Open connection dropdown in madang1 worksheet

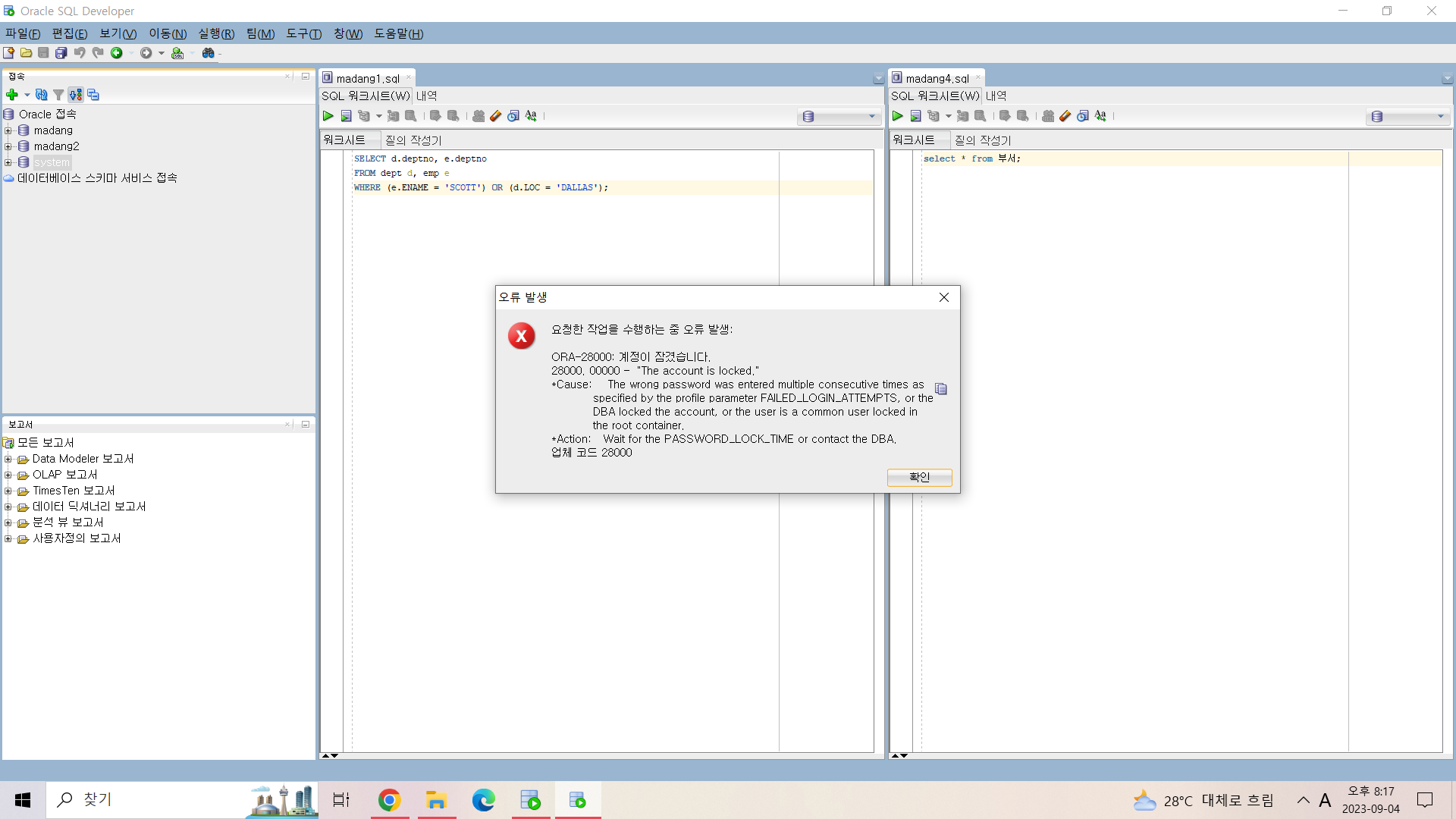pos(871,117)
